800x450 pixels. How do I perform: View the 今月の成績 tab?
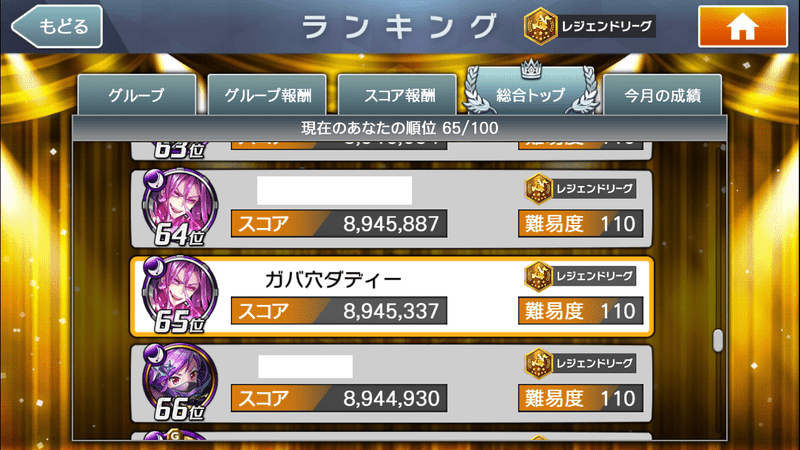point(662,95)
